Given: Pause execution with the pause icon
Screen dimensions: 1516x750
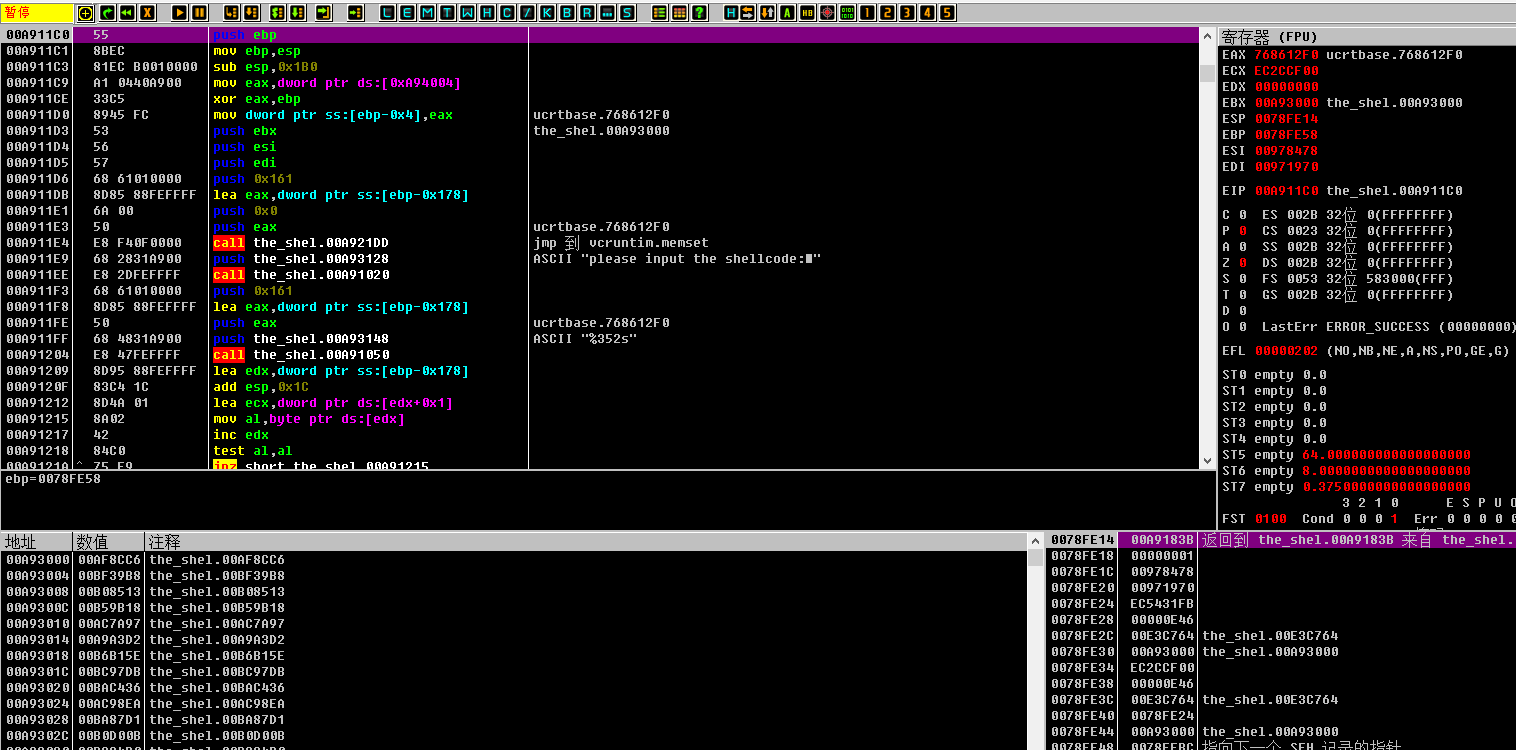Looking at the screenshot, I should coord(200,13).
